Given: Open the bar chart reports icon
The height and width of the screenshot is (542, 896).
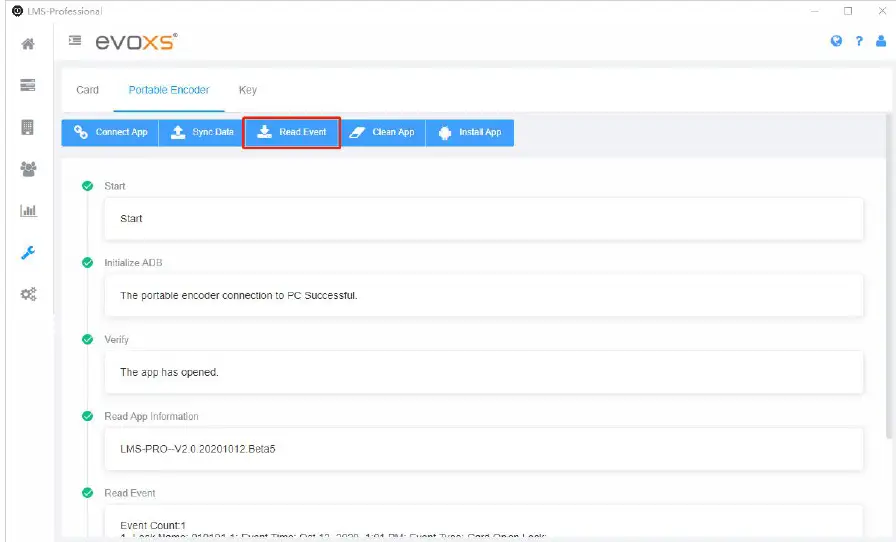Looking at the screenshot, I should pos(28,210).
